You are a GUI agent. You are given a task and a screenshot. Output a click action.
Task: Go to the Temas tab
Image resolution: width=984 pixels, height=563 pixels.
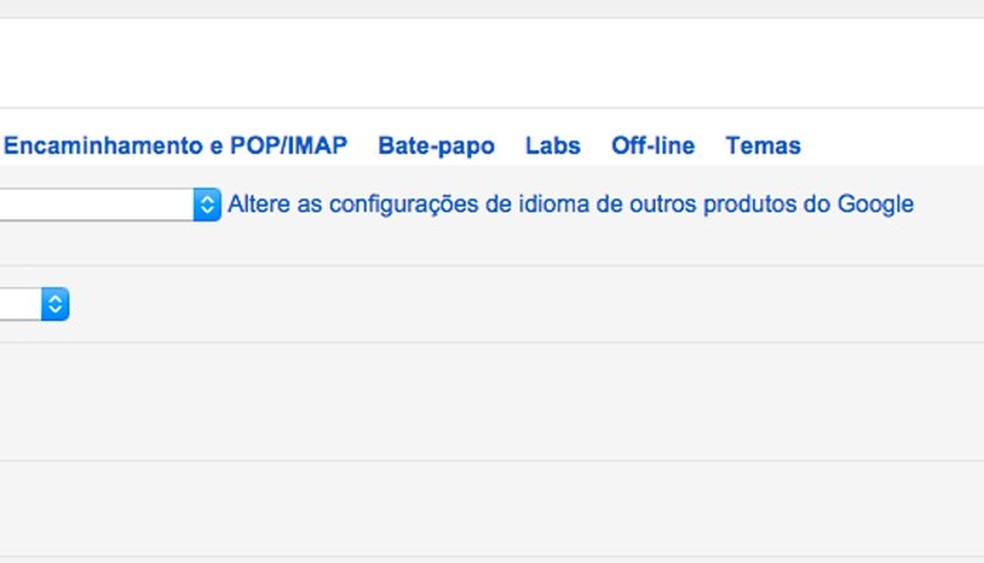pos(763,146)
